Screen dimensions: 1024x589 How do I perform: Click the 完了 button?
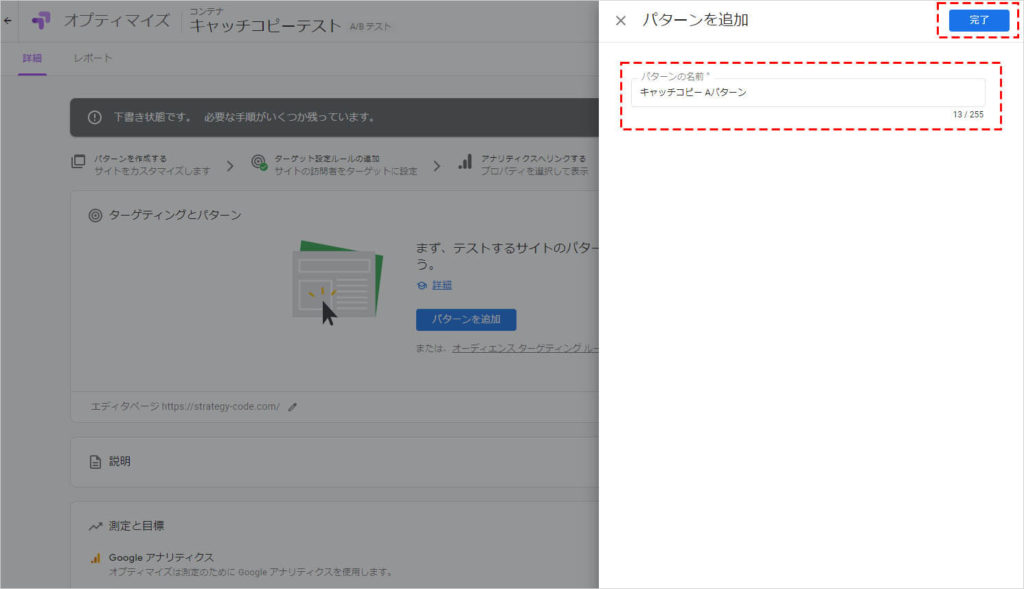point(978,20)
